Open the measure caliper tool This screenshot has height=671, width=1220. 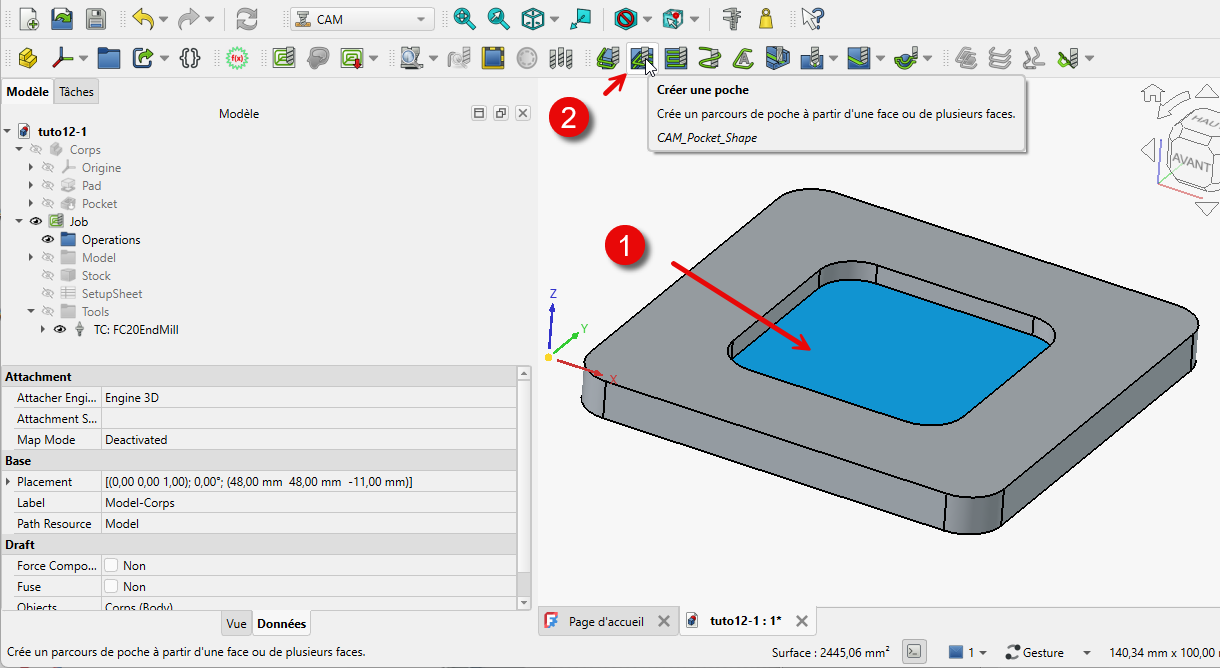(732, 18)
